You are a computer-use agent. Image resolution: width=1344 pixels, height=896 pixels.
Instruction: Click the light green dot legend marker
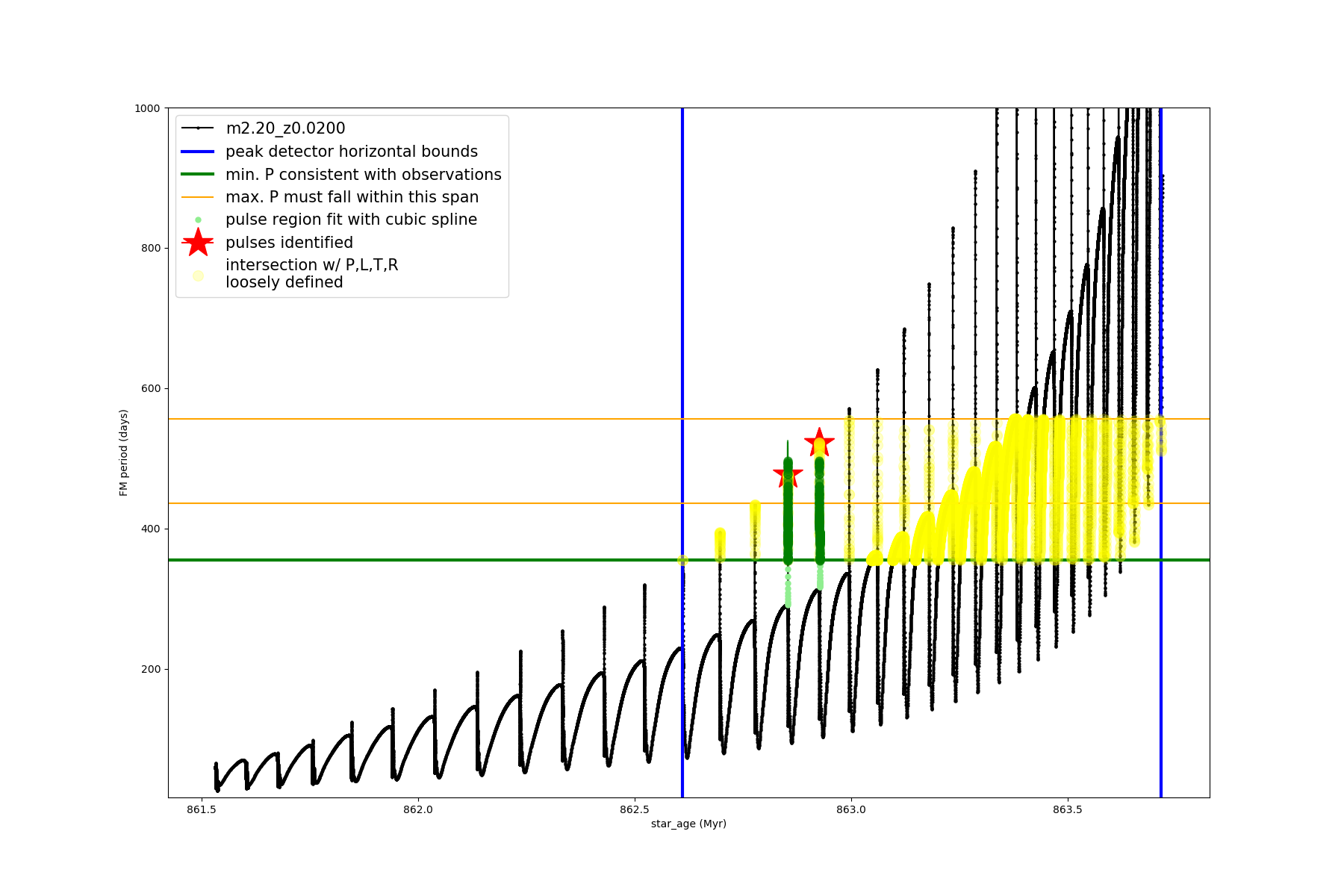click(x=198, y=220)
